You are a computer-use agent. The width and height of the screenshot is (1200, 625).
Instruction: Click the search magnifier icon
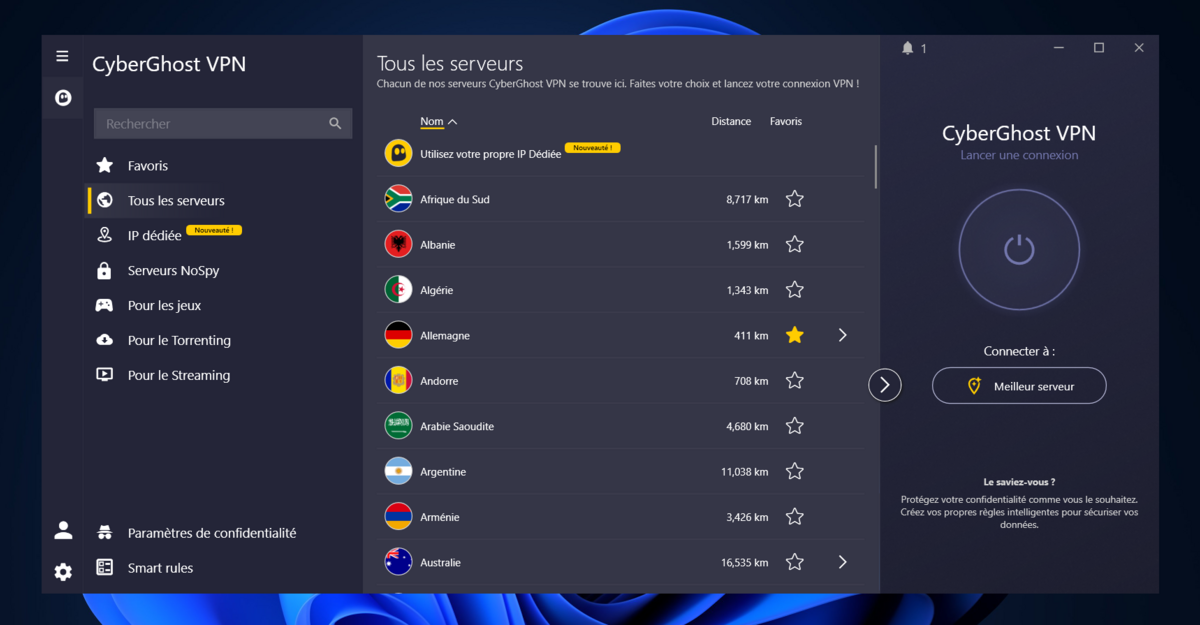(x=335, y=124)
